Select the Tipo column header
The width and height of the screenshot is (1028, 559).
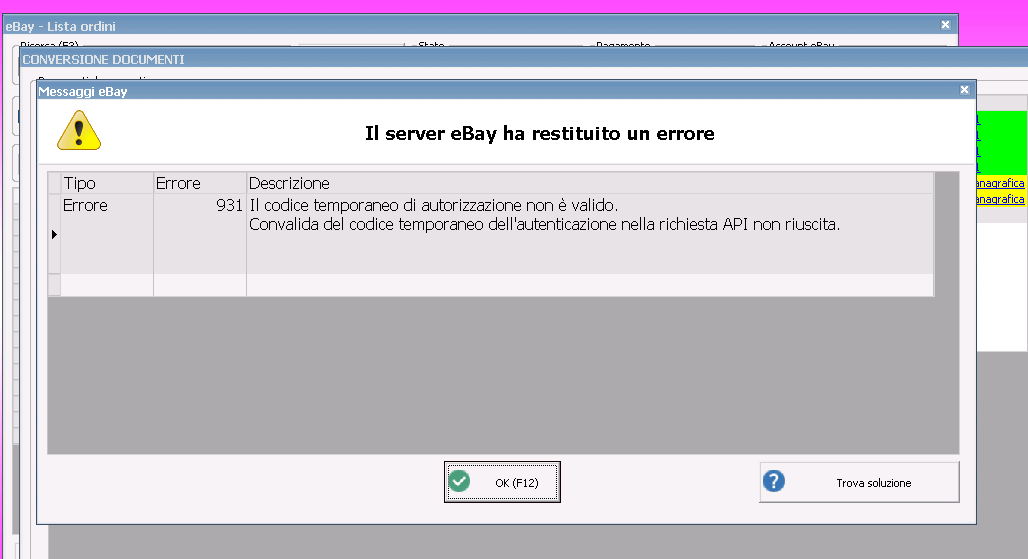pyautogui.click(x=107, y=183)
